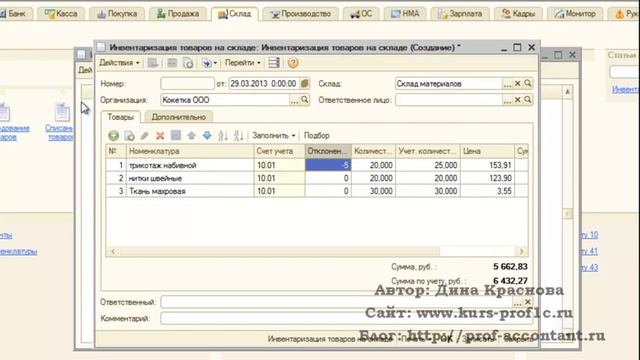
Task: Click the price cell 123,90
Action: pyautogui.click(x=487, y=178)
